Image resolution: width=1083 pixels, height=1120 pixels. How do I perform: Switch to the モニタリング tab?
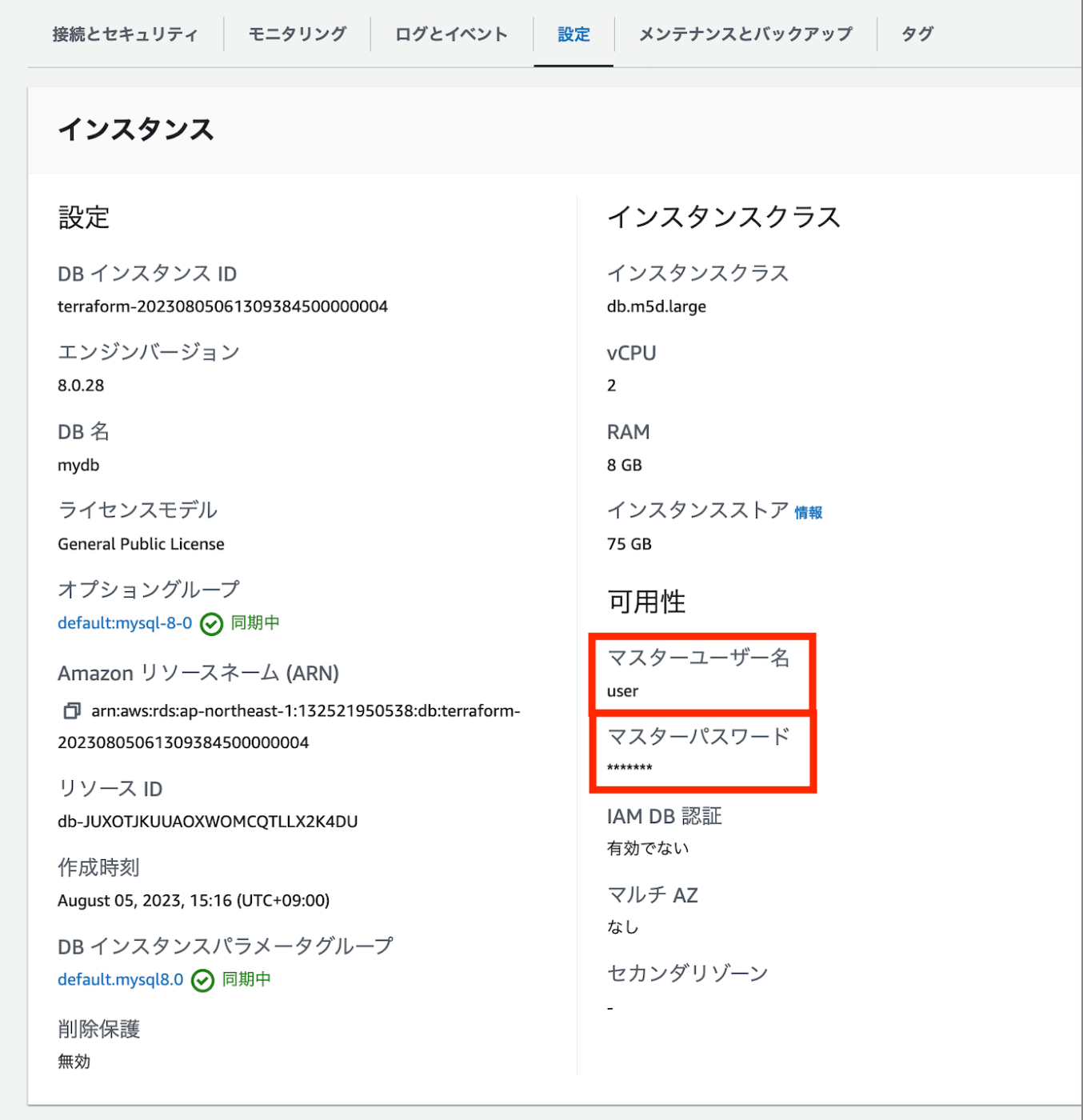tap(298, 34)
